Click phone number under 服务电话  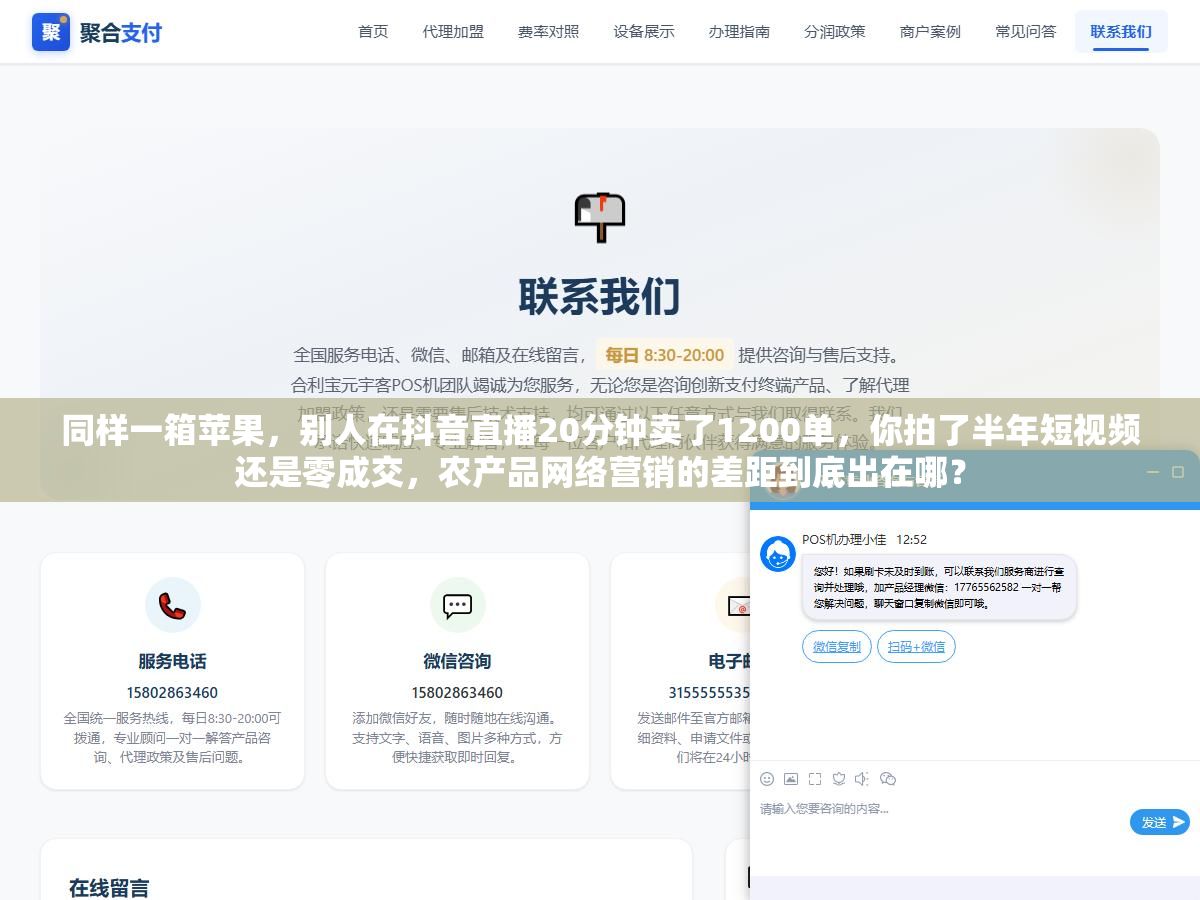point(172,692)
